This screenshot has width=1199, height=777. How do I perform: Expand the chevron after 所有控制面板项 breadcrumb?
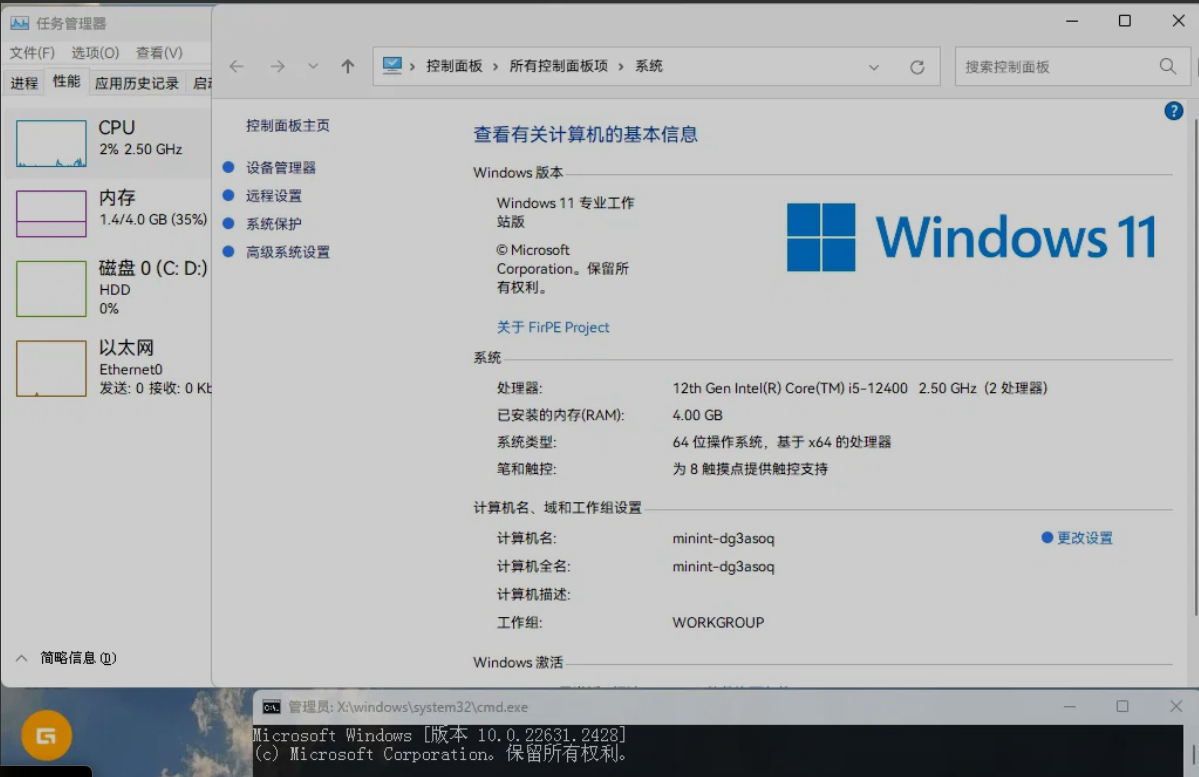621,67
